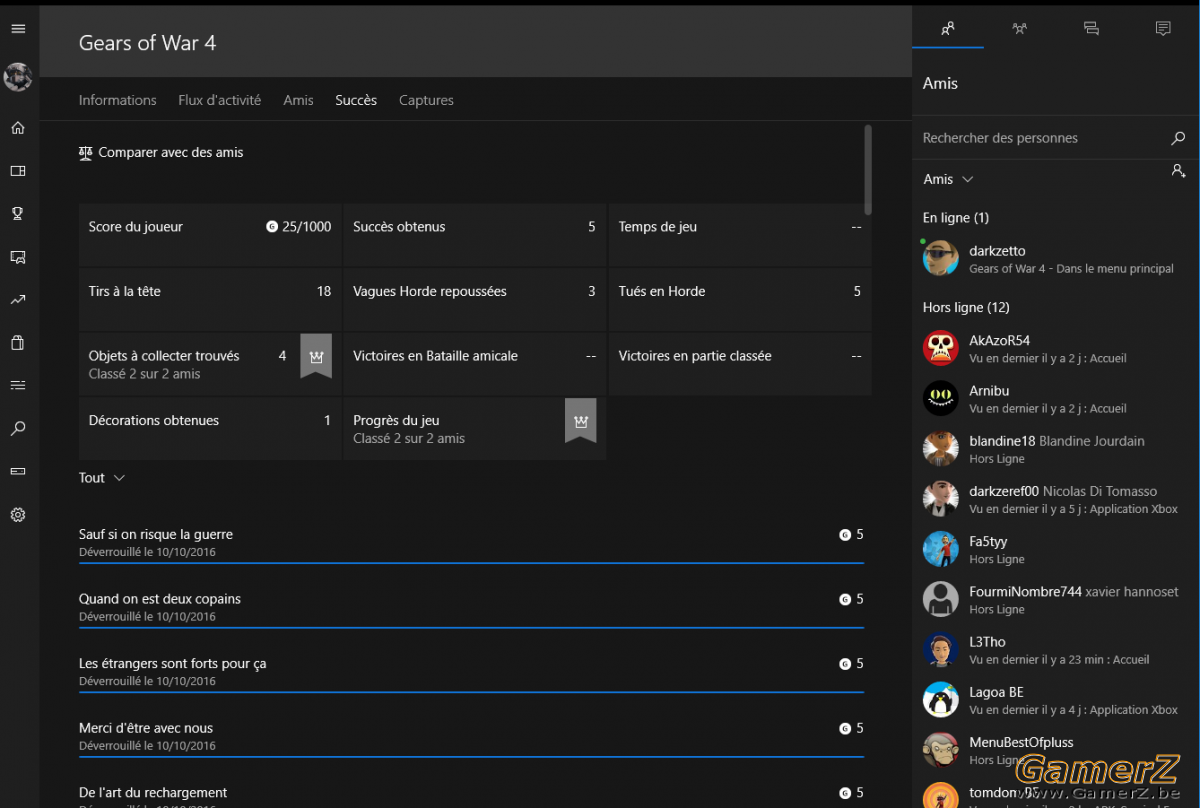Expand the Amis list filter dropdown

pyautogui.click(x=948, y=179)
